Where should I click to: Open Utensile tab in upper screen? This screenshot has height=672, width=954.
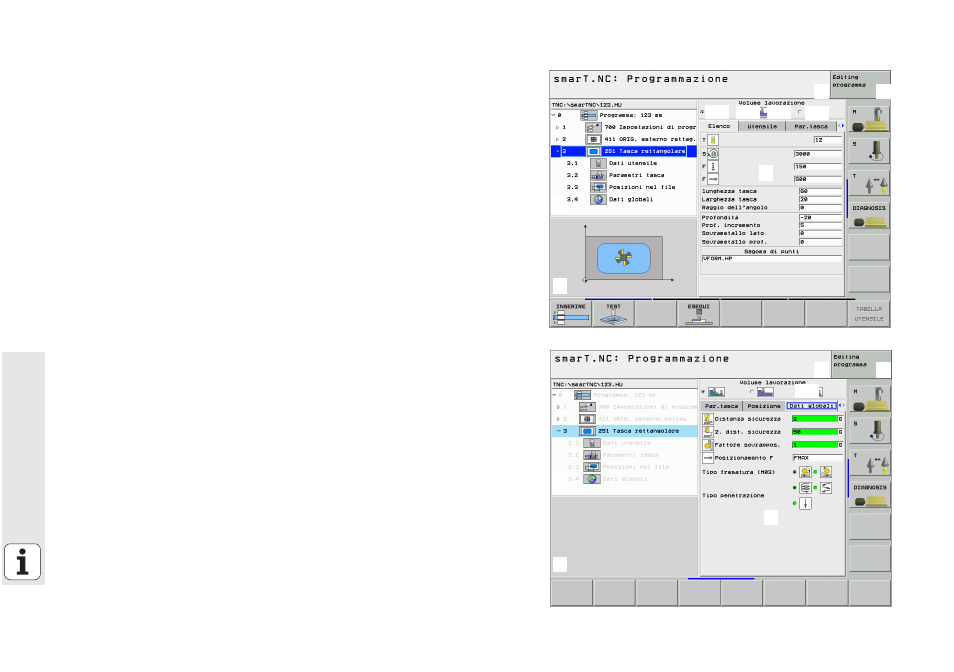tap(762, 126)
